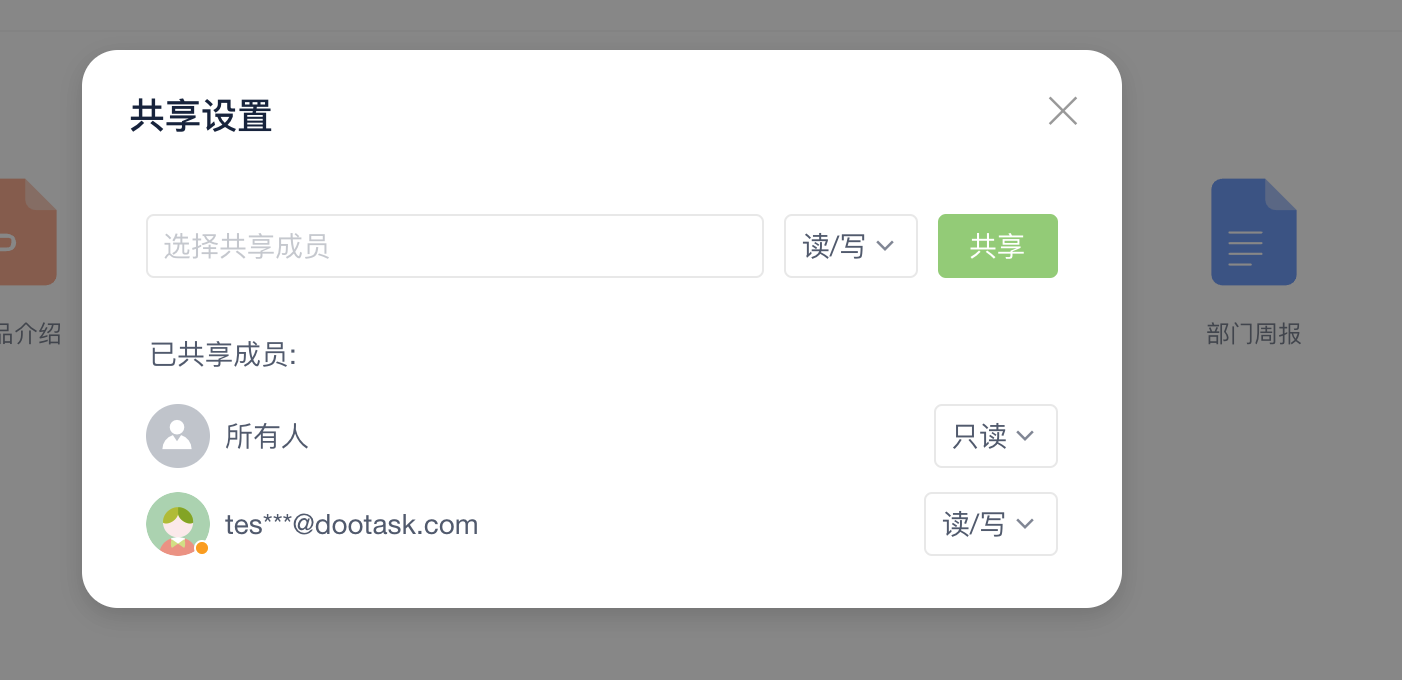Click the 所有人 member name
The image size is (1402, 680).
coord(267,436)
